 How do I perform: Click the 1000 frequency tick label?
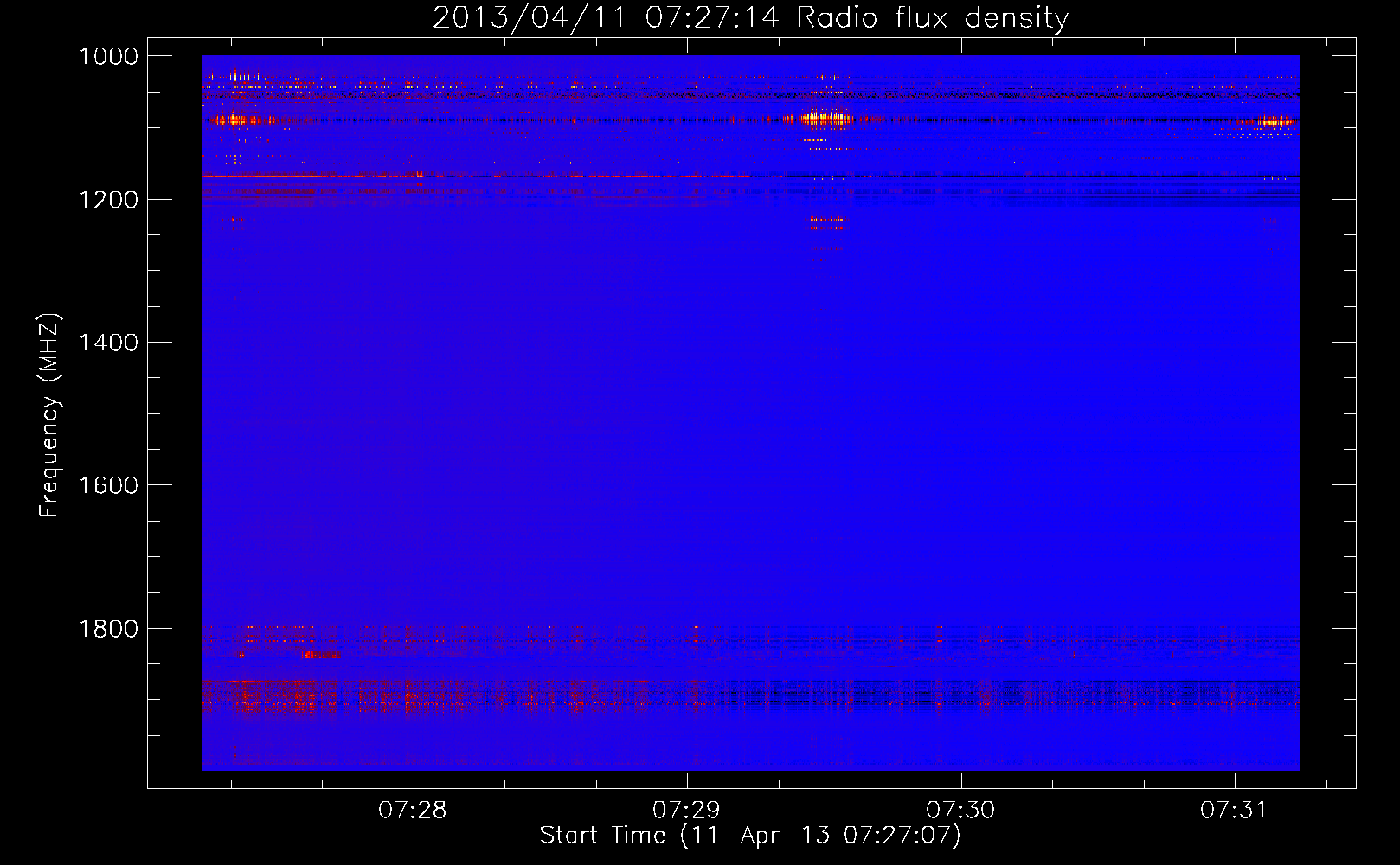pos(109,56)
